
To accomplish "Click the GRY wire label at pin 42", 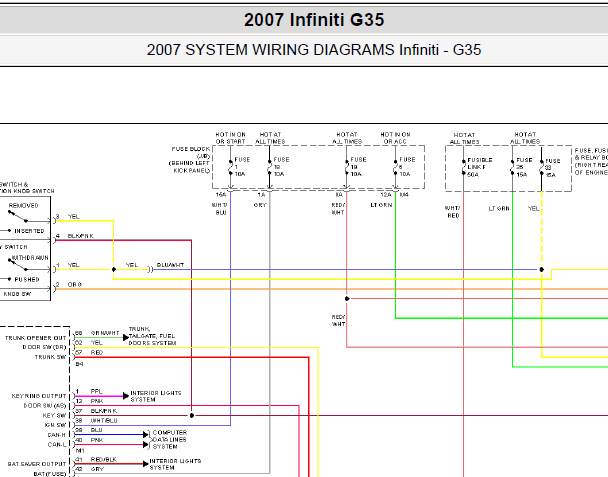I will tap(97, 469).
